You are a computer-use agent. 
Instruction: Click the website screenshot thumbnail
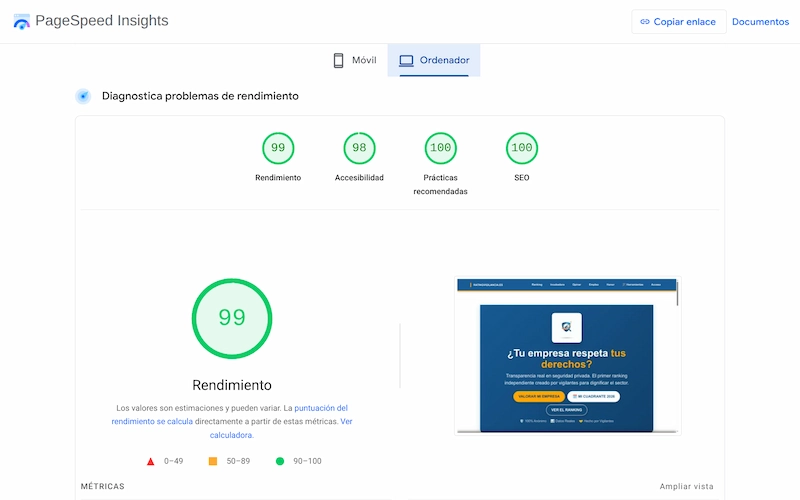567,356
